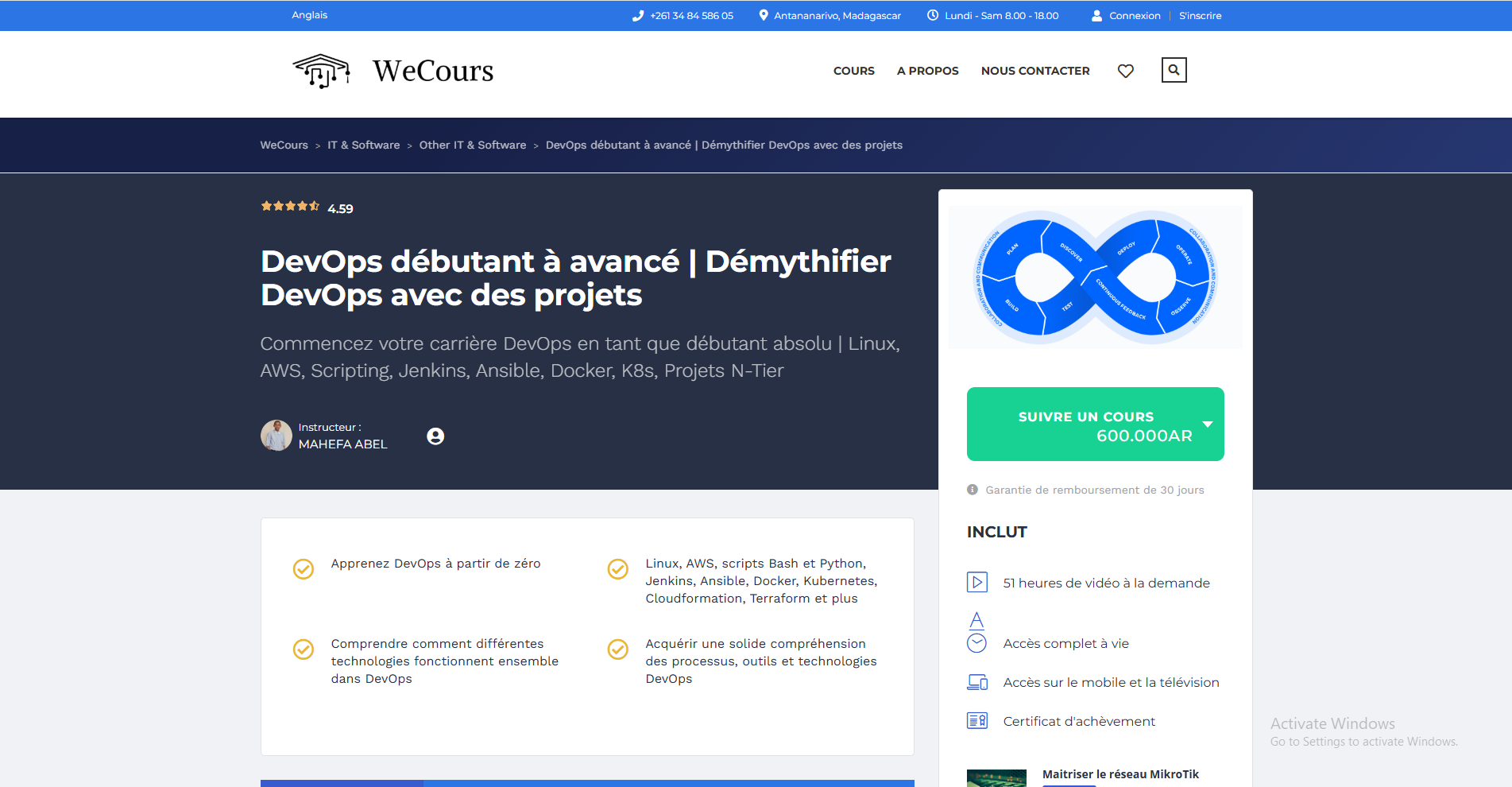
Task: Click the clock hours icon
Action: click(933, 15)
